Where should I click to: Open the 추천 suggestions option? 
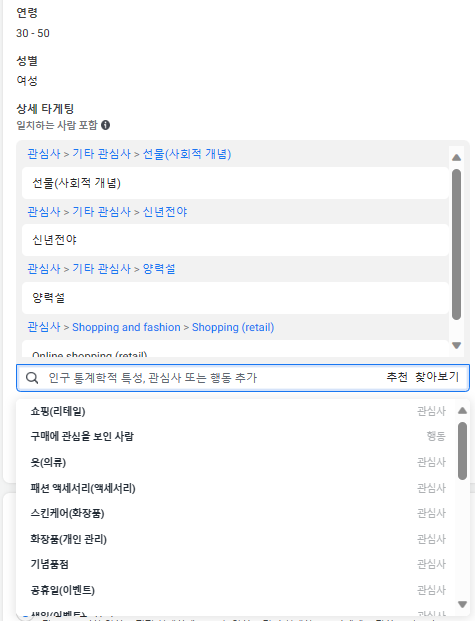tap(397, 377)
